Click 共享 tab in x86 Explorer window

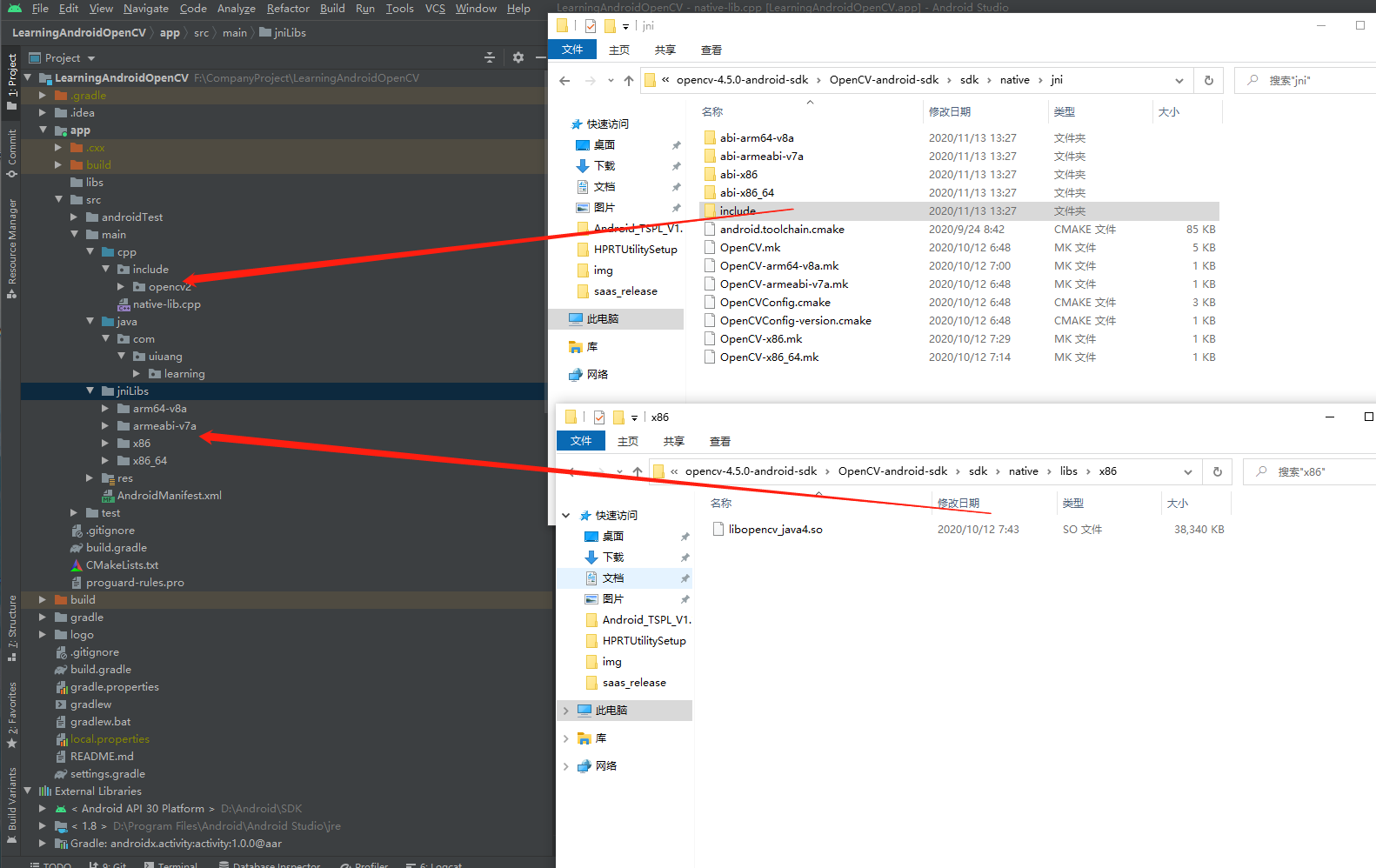pos(674,442)
